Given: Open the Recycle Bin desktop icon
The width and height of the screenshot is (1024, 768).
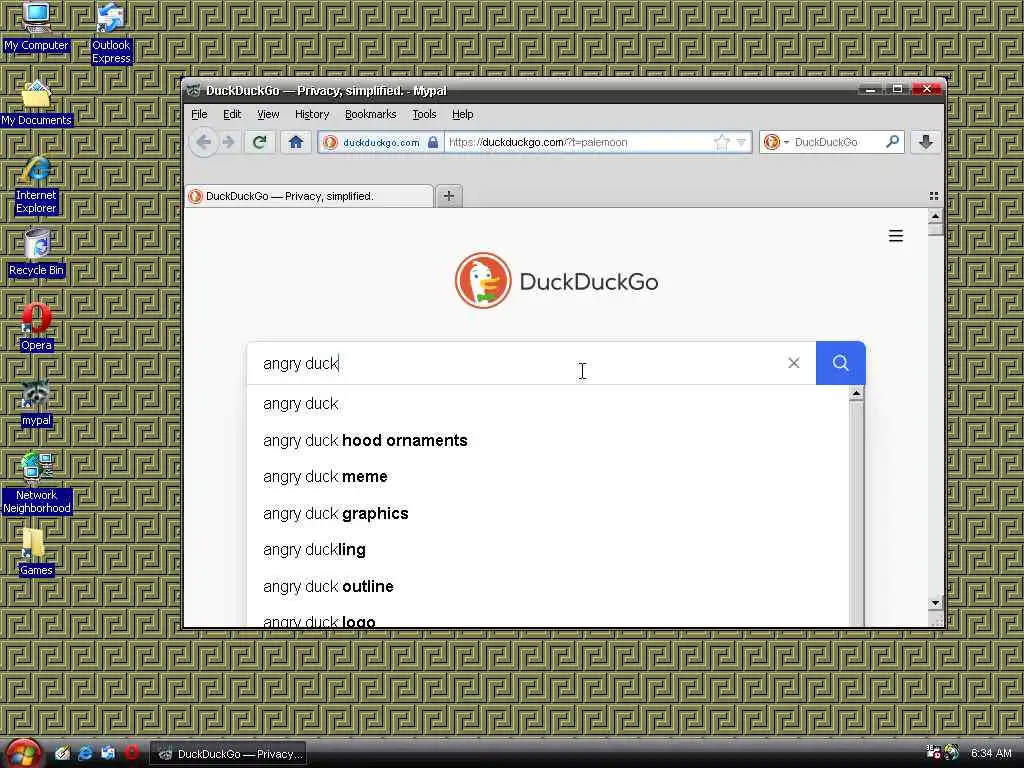Looking at the screenshot, I should click(36, 253).
